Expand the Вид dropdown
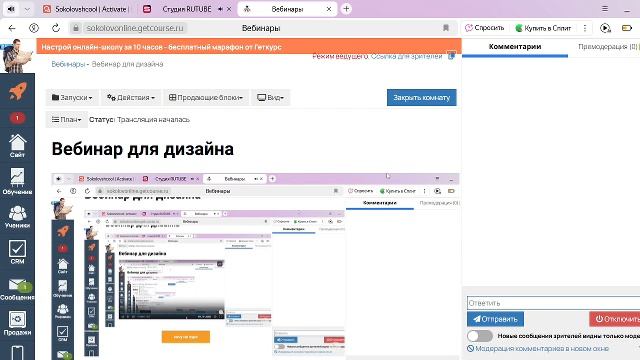This screenshot has width=640, height=360. 270,98
